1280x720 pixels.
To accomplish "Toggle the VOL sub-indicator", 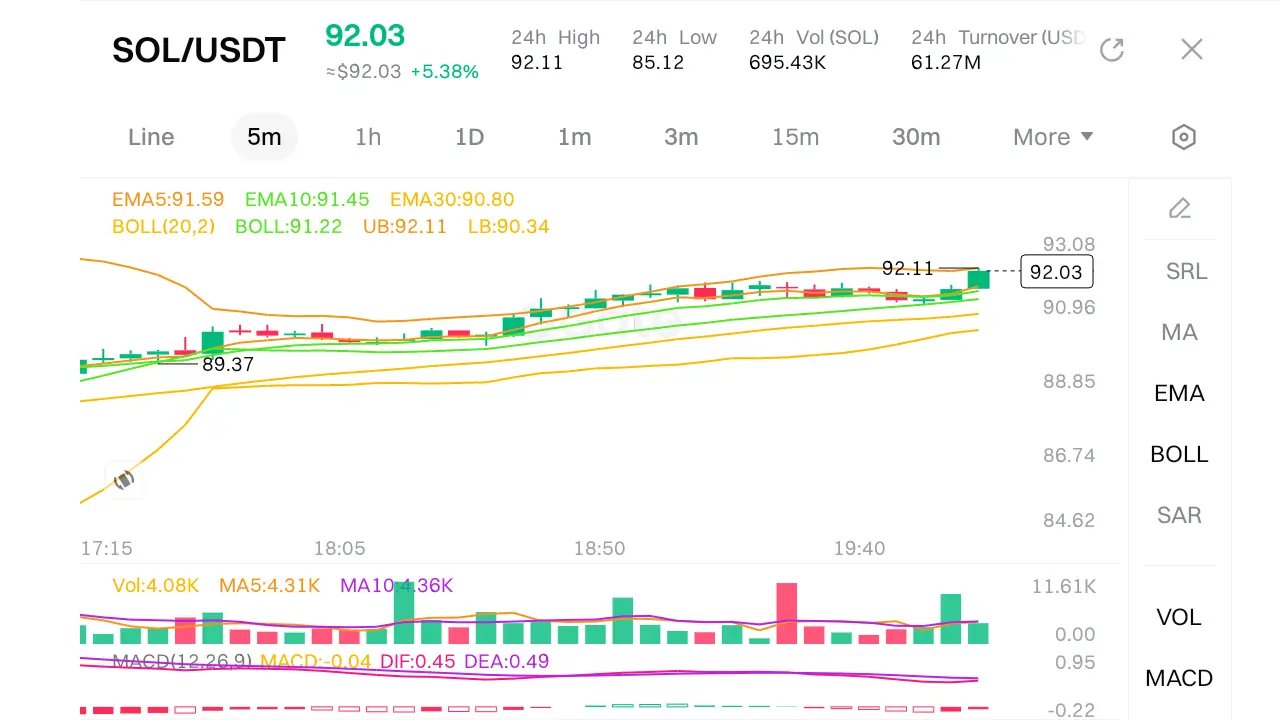I will tap(1179, 617).
